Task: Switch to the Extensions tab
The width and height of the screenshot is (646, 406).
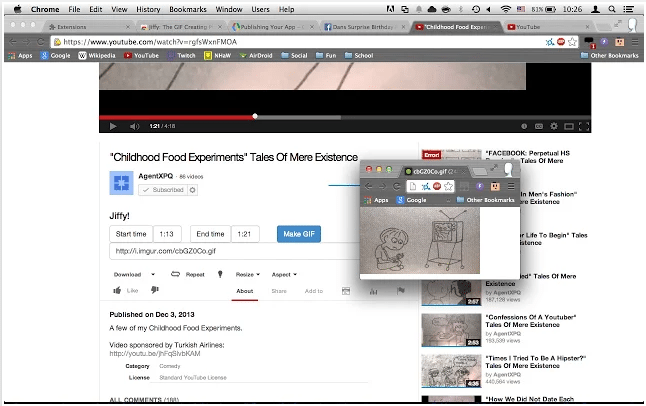Action: click(x=88, y=27)
